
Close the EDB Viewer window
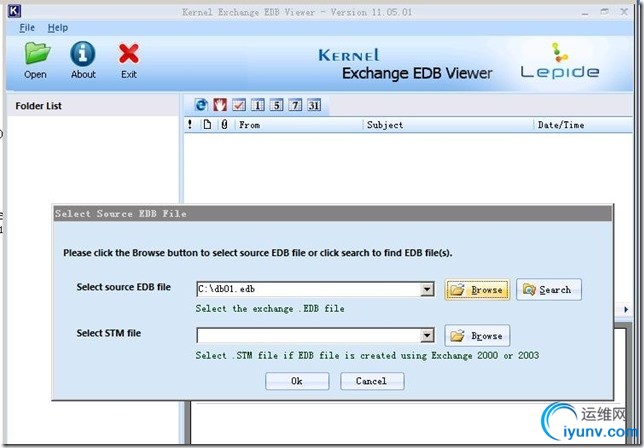point(624,12)
